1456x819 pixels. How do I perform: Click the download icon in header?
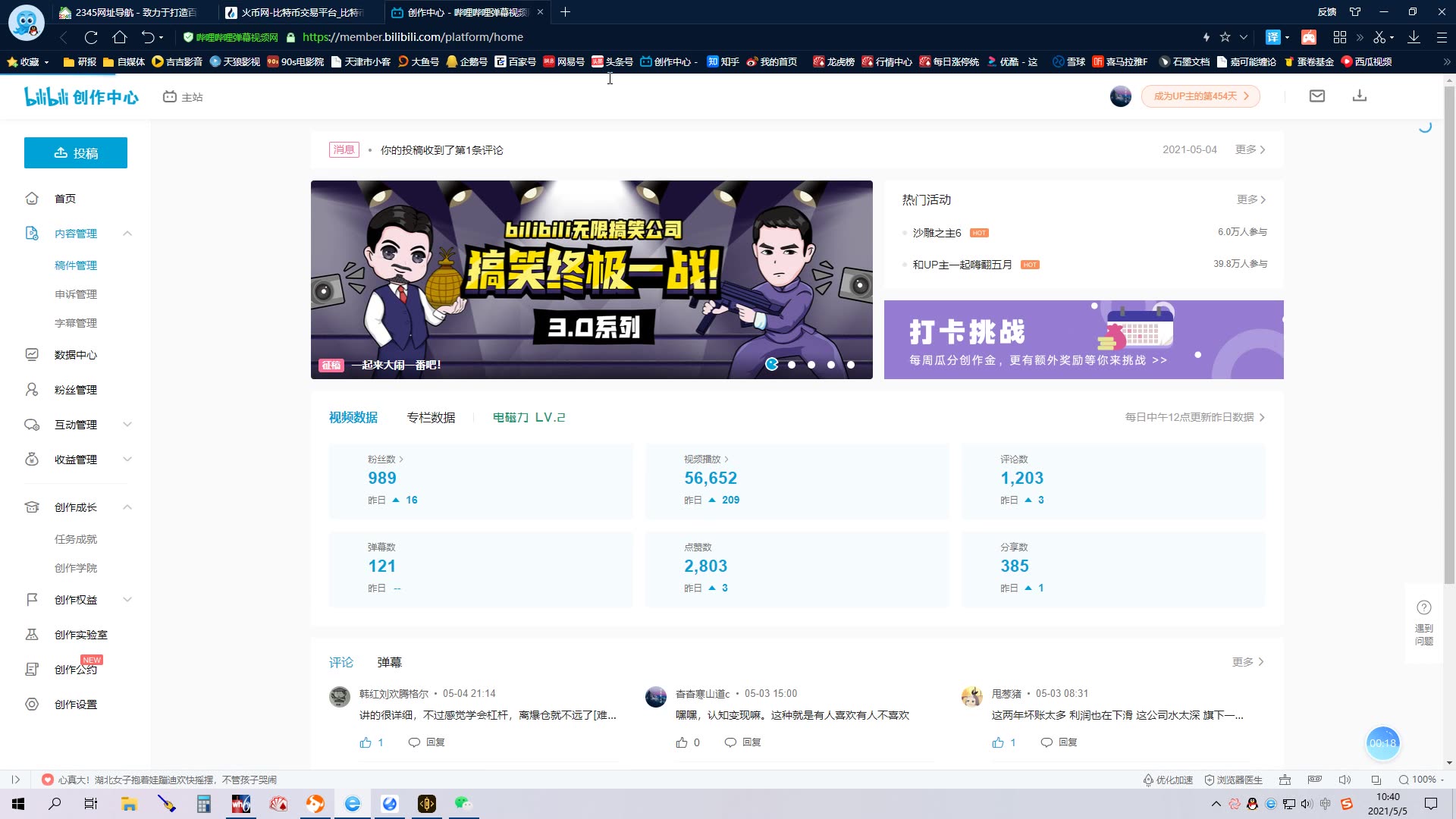[x=1360, y=96]
